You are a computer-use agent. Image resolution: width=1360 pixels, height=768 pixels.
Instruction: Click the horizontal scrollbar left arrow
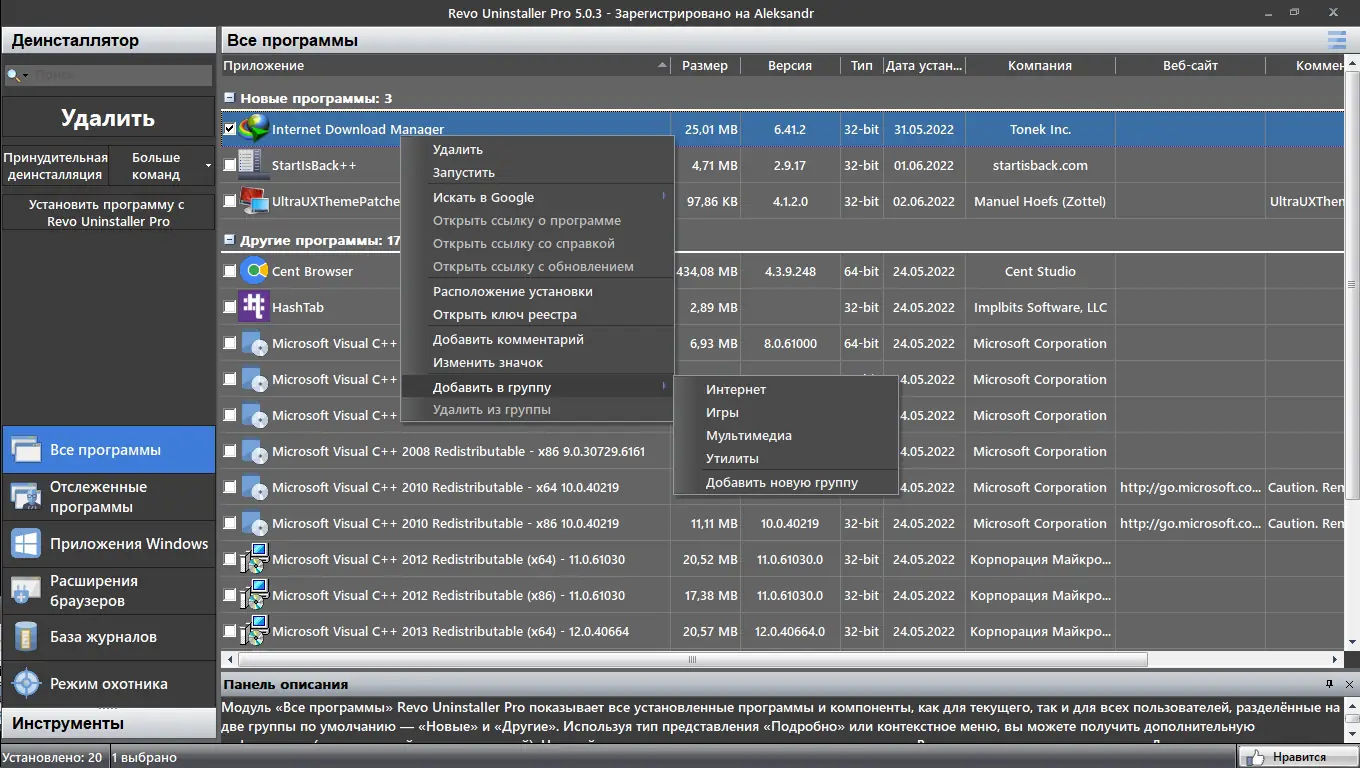click(229, 660)
